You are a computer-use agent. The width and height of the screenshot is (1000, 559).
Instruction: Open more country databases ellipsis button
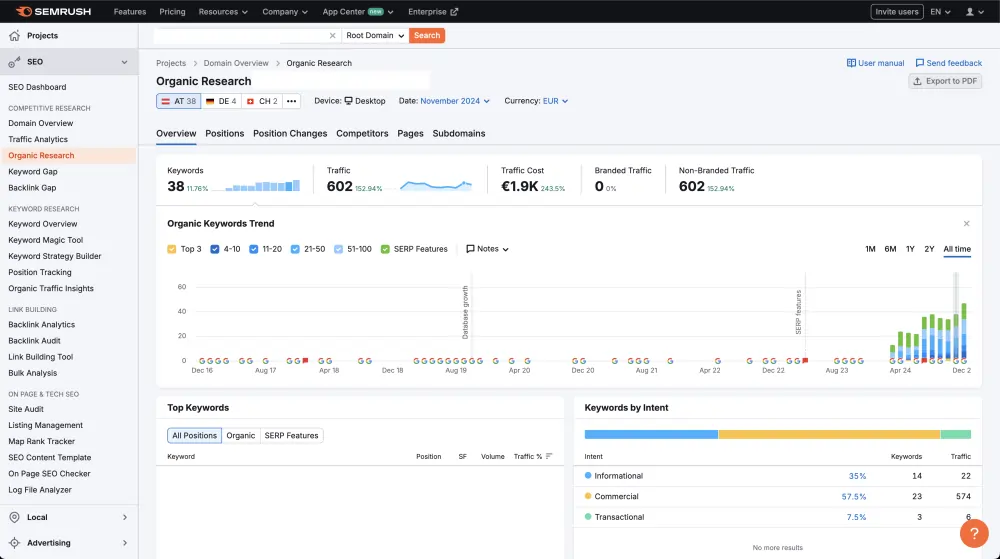coord(291,101)
